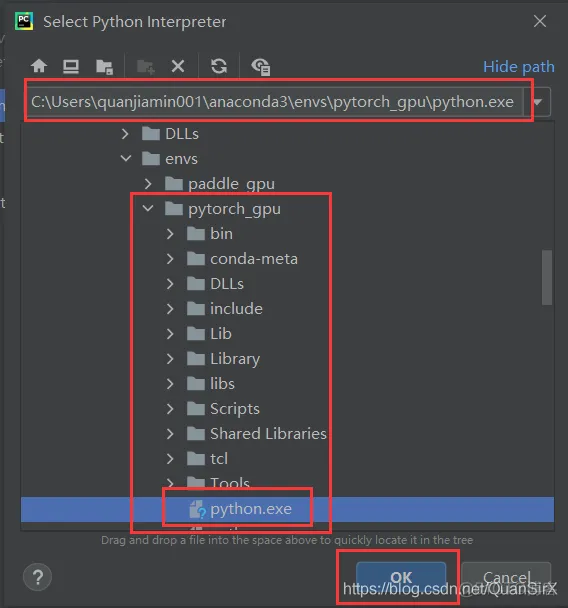
Task: Select the bin folder name
Action: tap(221, 234)
